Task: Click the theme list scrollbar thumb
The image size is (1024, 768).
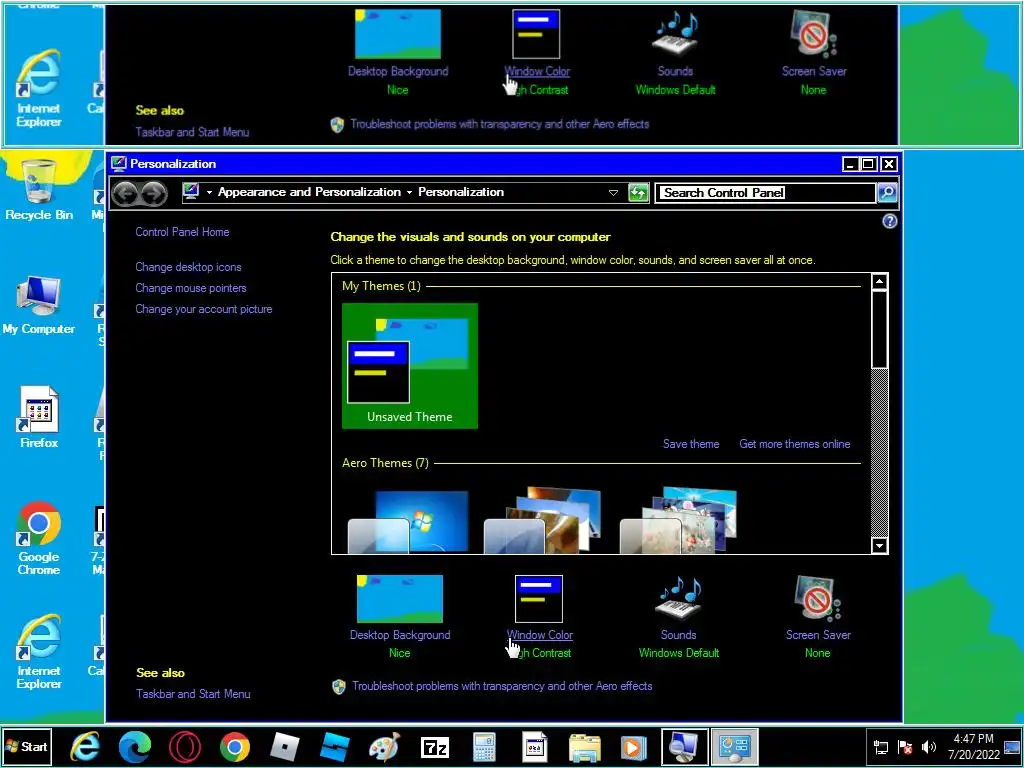Action: pos(880,330)
